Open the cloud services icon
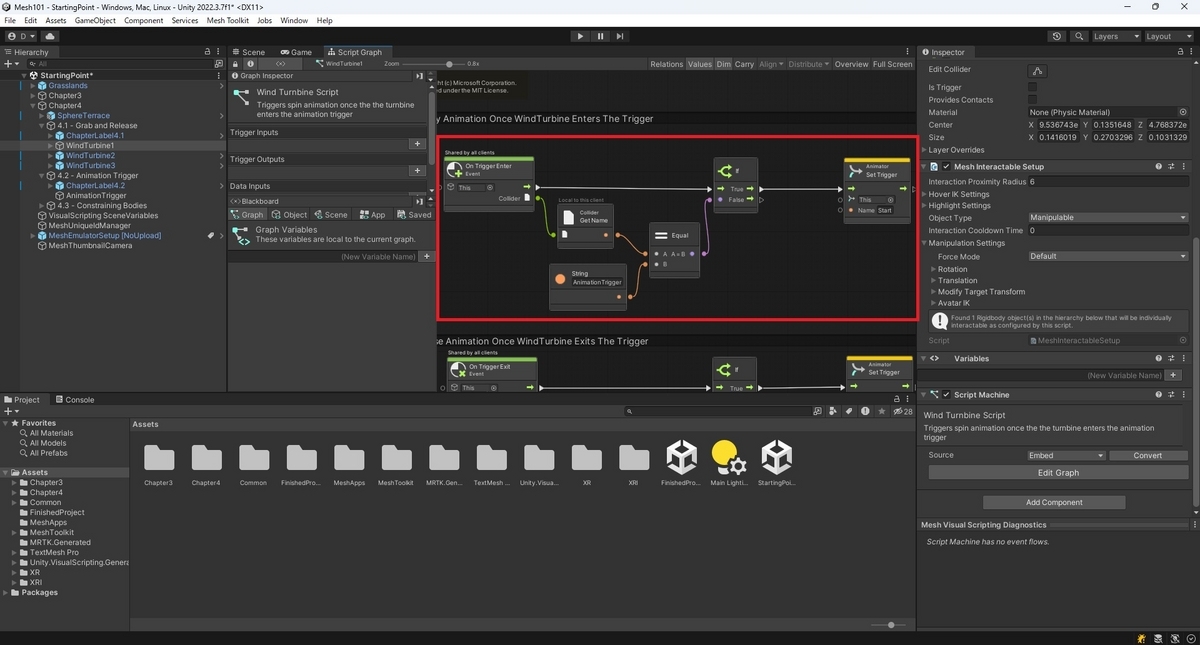The height and width of the screenshot is (645, 1200). pos(50,36)
